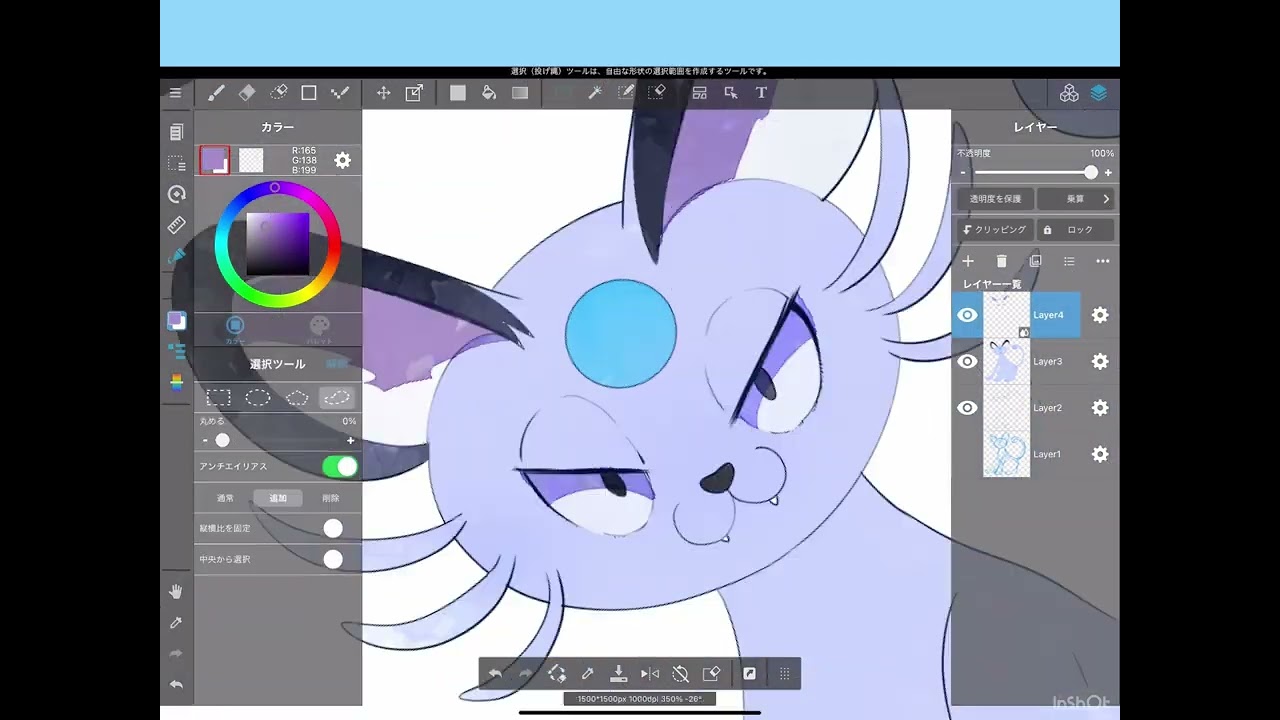Hide Layer2 using its eye icon
Screen dimensions: 1280x720
(967, 408)
